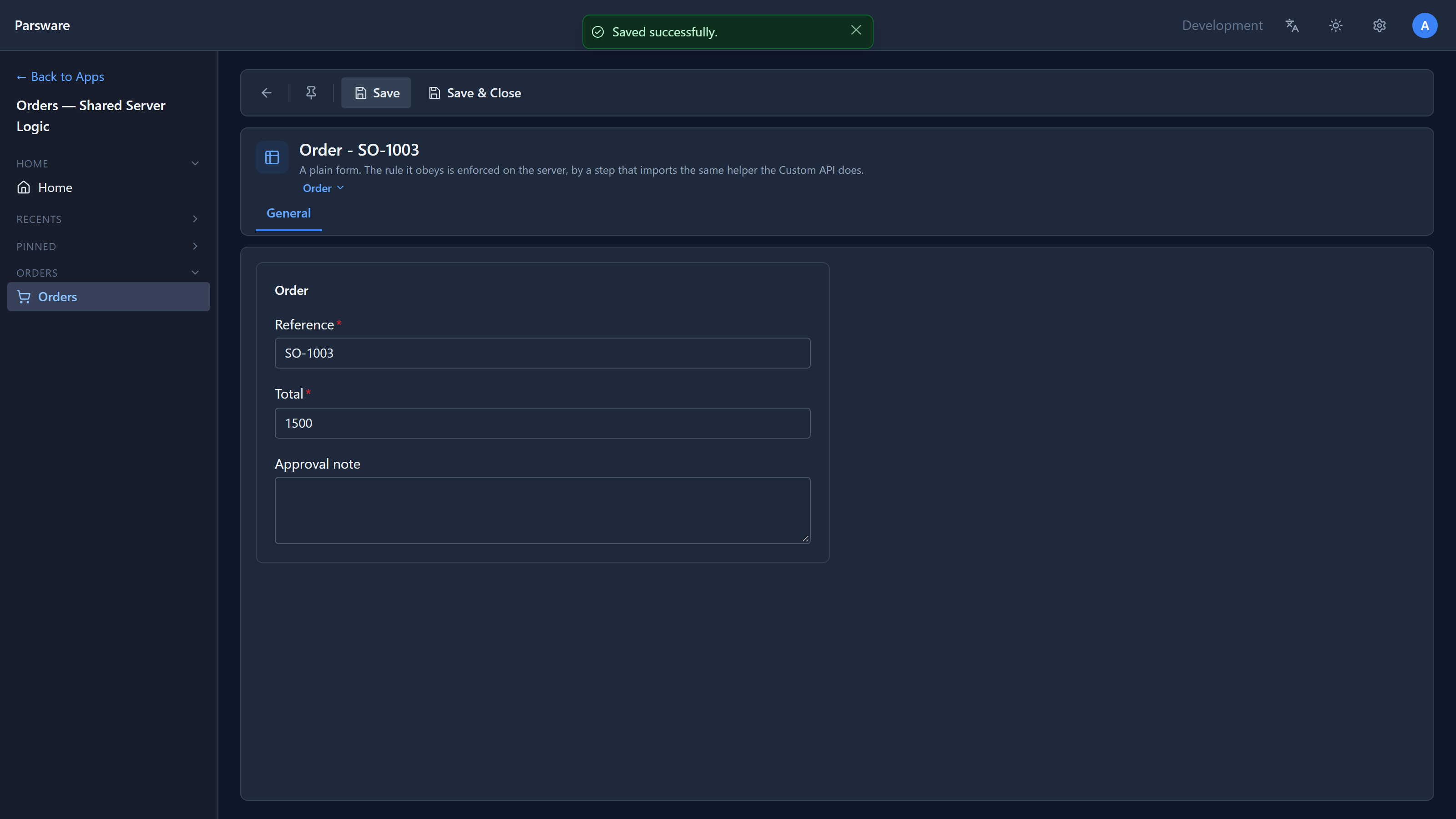1456x819 pixels.
Task: Toggle the light theme sun icon
Action: (1335, 25)
